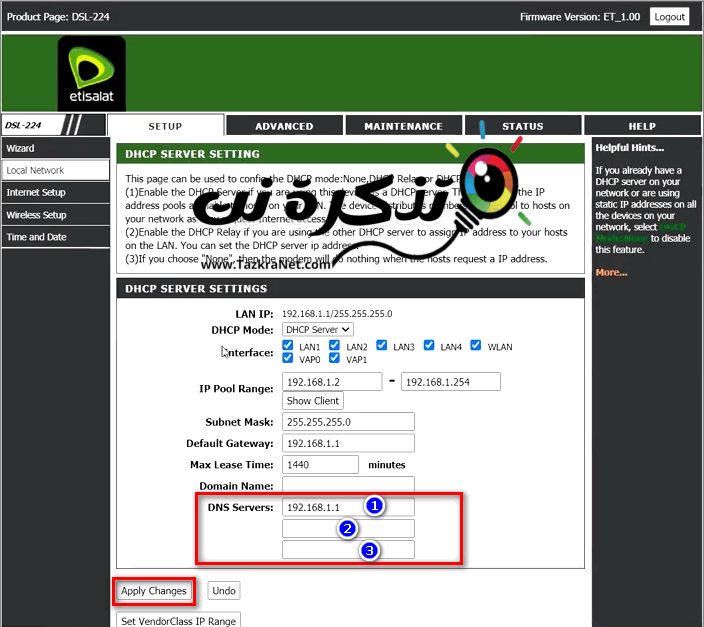Toggle the WLAN interface checkbox
Viewport: 704px width, 627px height.
tap(475, 345)
